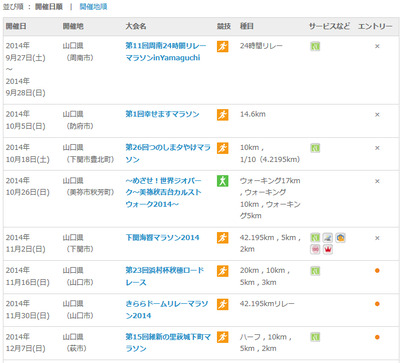Click the 開催地 column header
Image resolution: width=400 pixels, height=363 pixels.
click(x=73, y=26)
